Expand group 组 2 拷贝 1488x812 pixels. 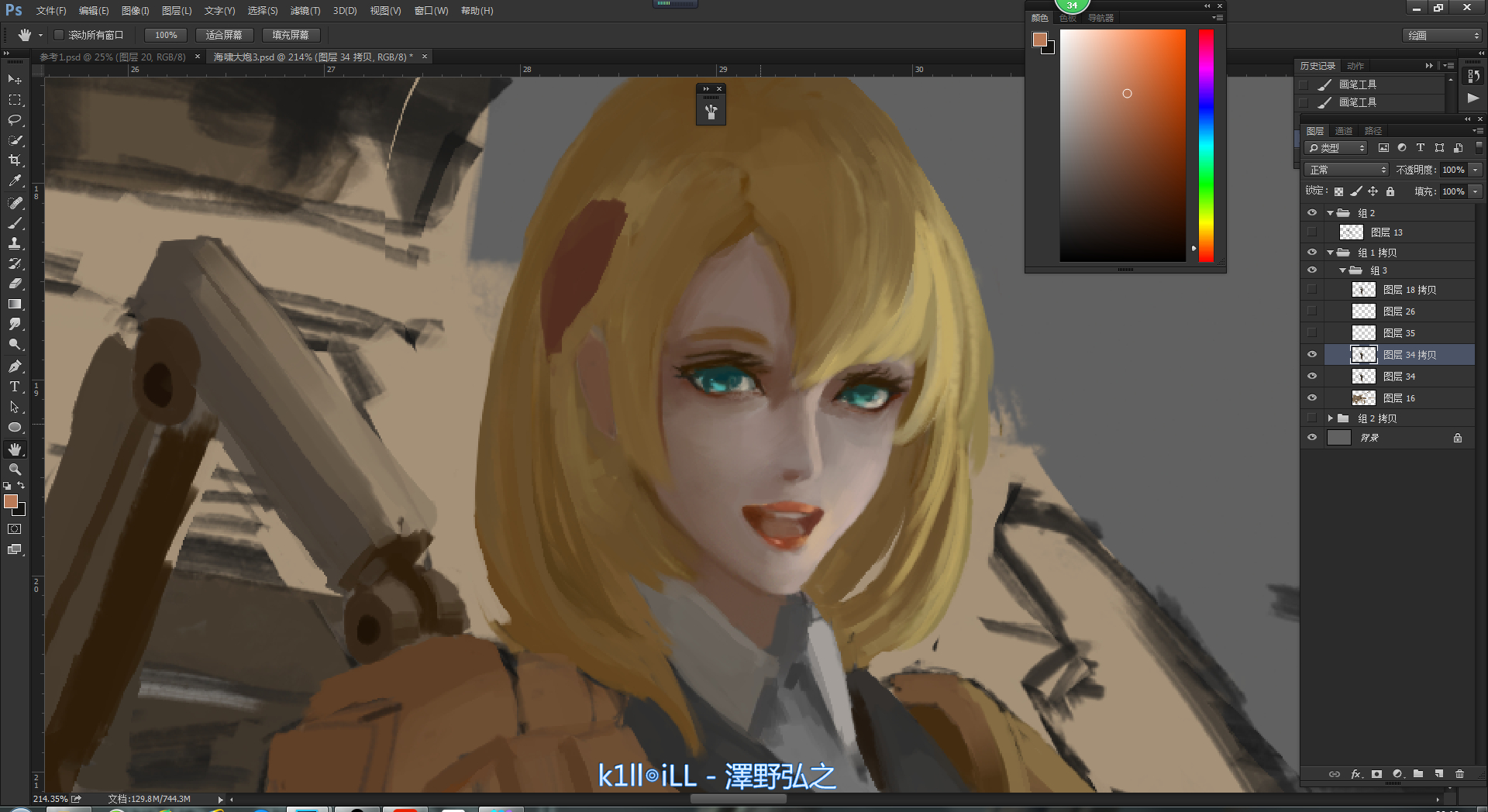click(x=1331, y=418)
